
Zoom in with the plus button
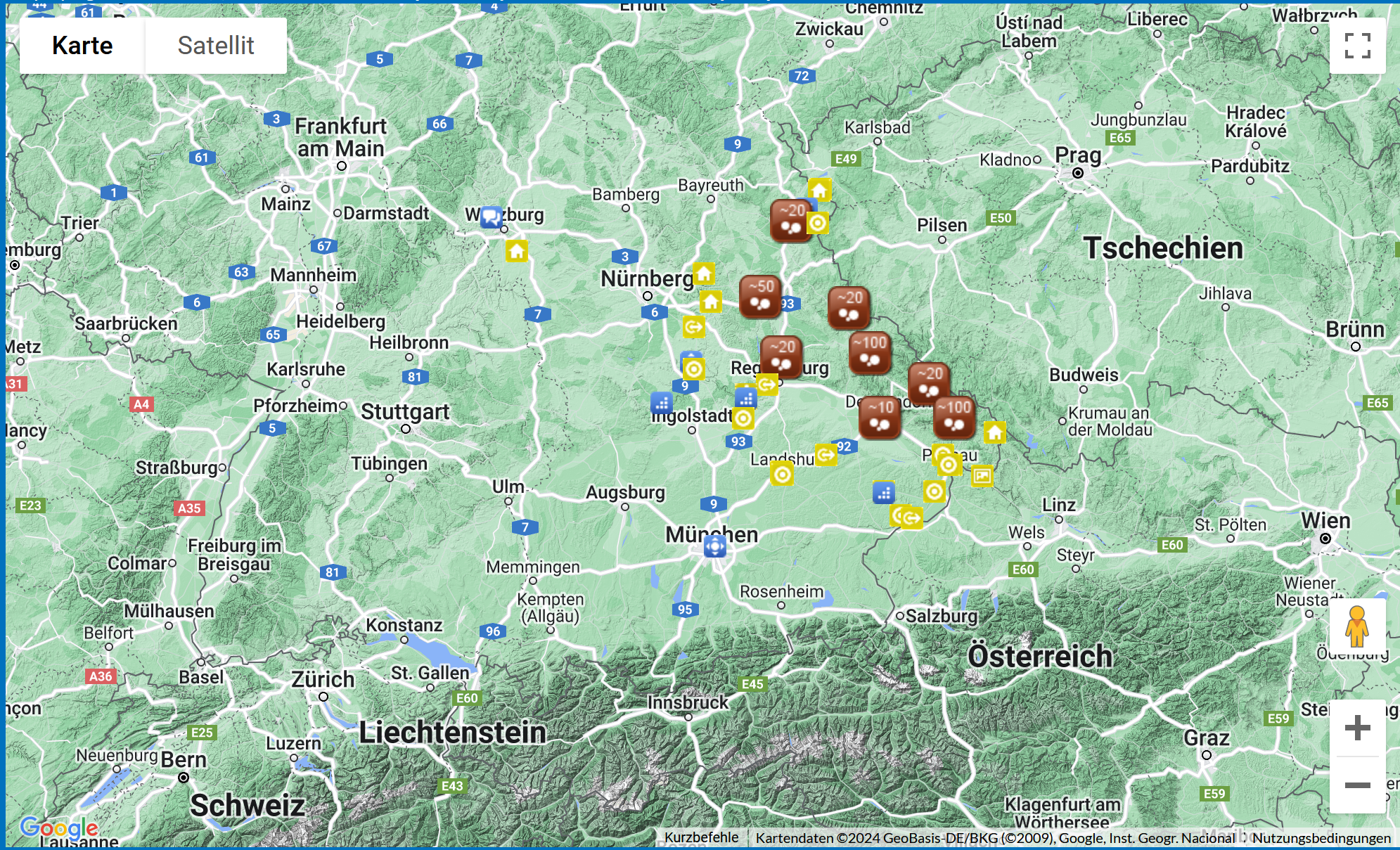point(1357,728)
